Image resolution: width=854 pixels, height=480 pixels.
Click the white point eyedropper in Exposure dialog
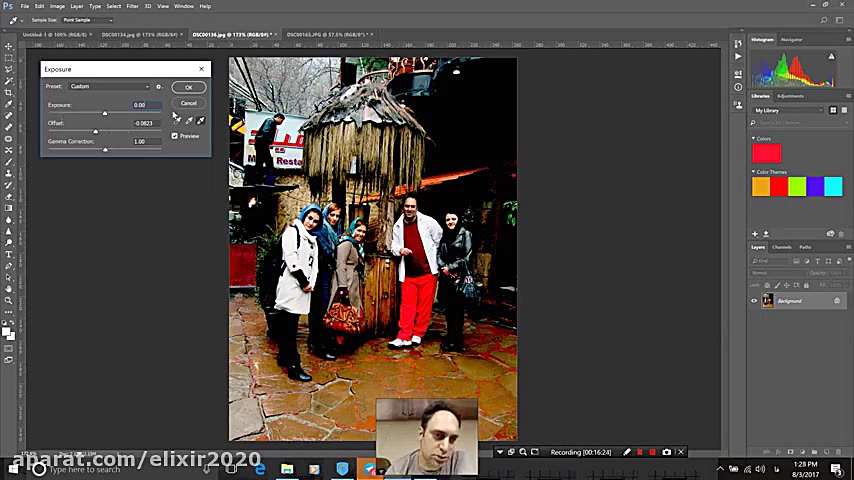pyautogui.click(x=200, y=120)
